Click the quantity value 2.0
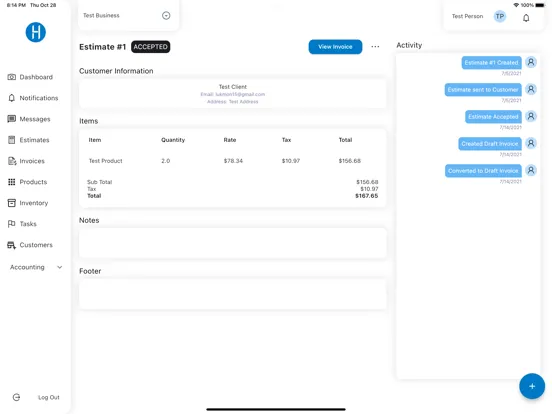Screen dimensions: 552x414 coord(165,161)
